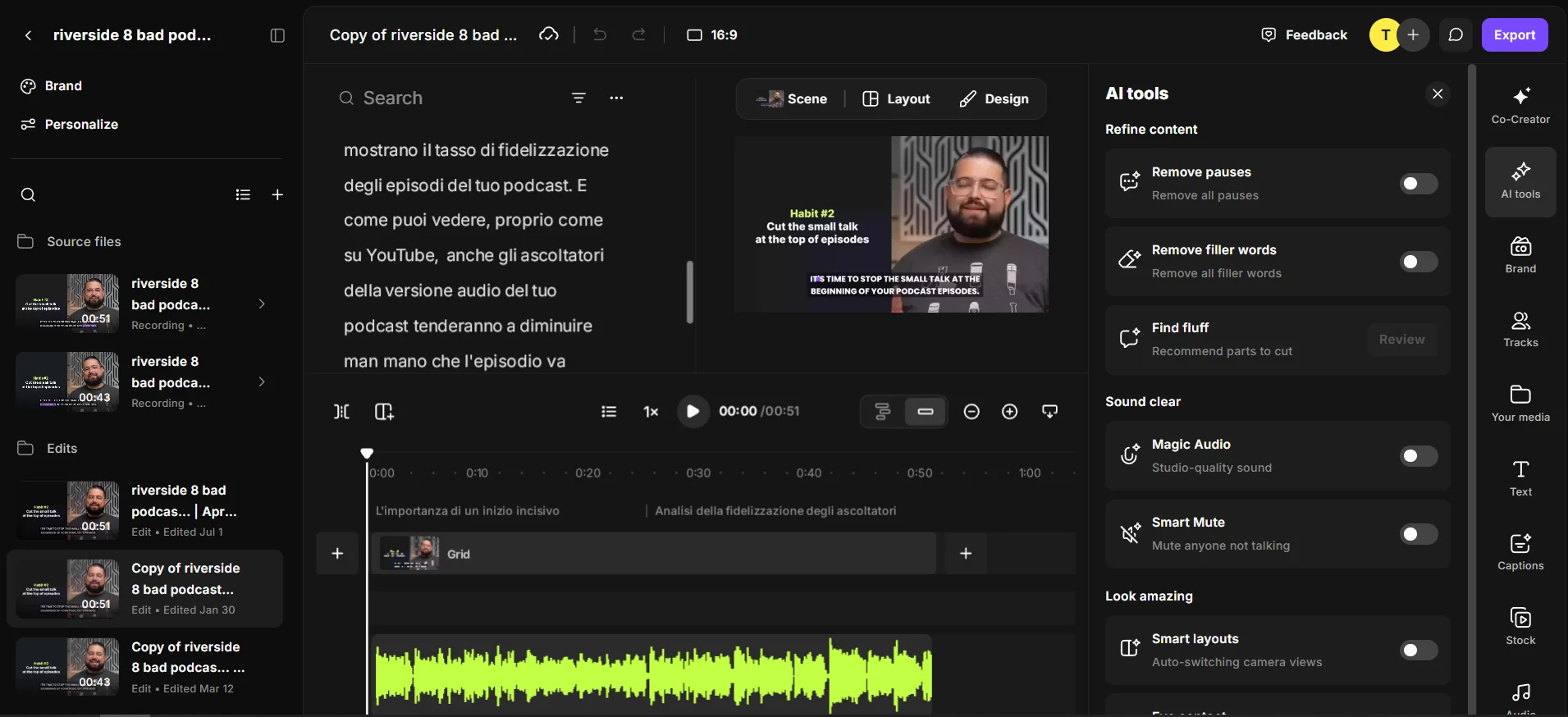Open chapters list icon
Image resolution: width=1568 pixels, height=717 pixels.
(x=608, y=411)
